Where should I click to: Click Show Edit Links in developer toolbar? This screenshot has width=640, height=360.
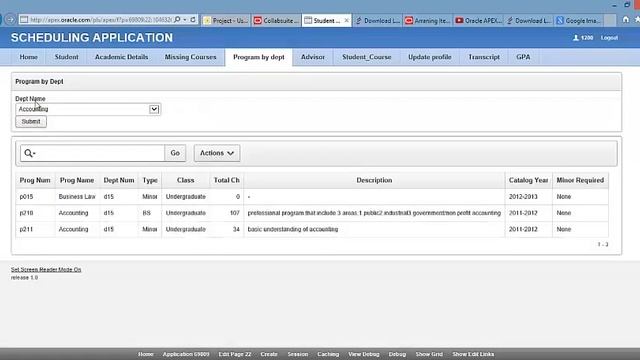coord(473,354)
